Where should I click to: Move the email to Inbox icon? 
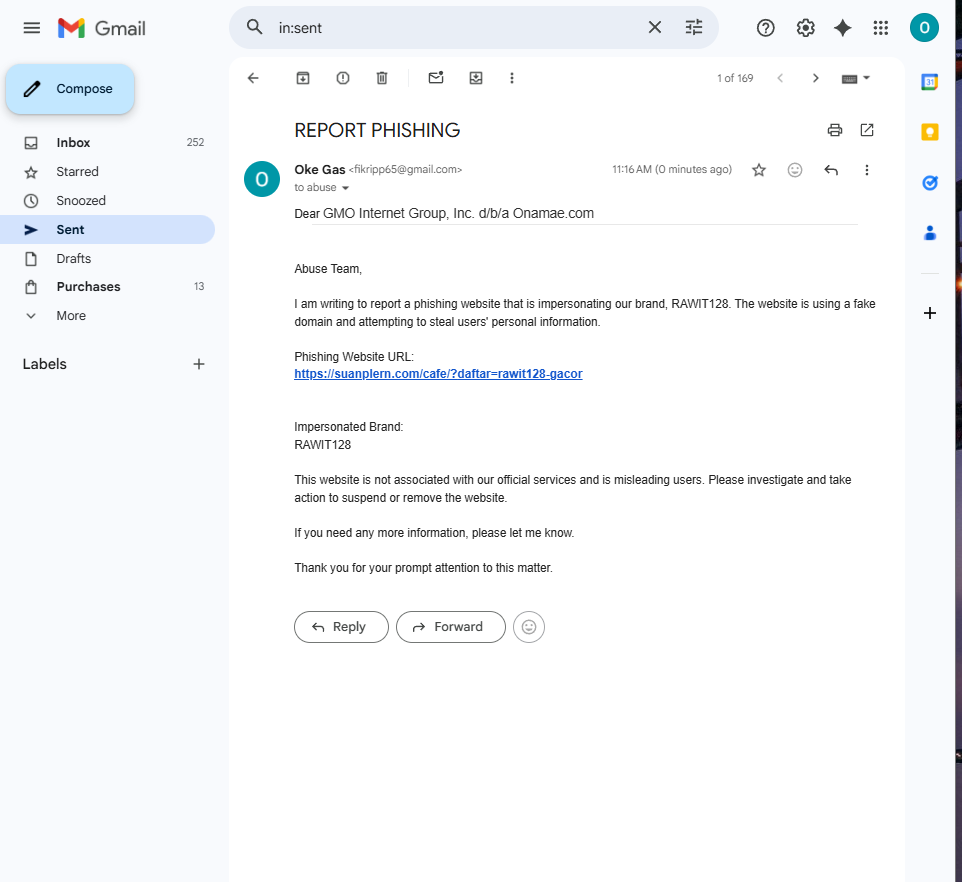(475, 78)
